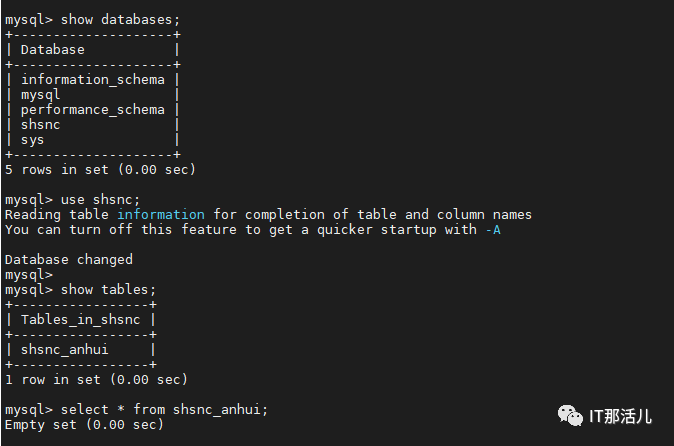Click the '5 rows in set' result line

pos(101,170)
